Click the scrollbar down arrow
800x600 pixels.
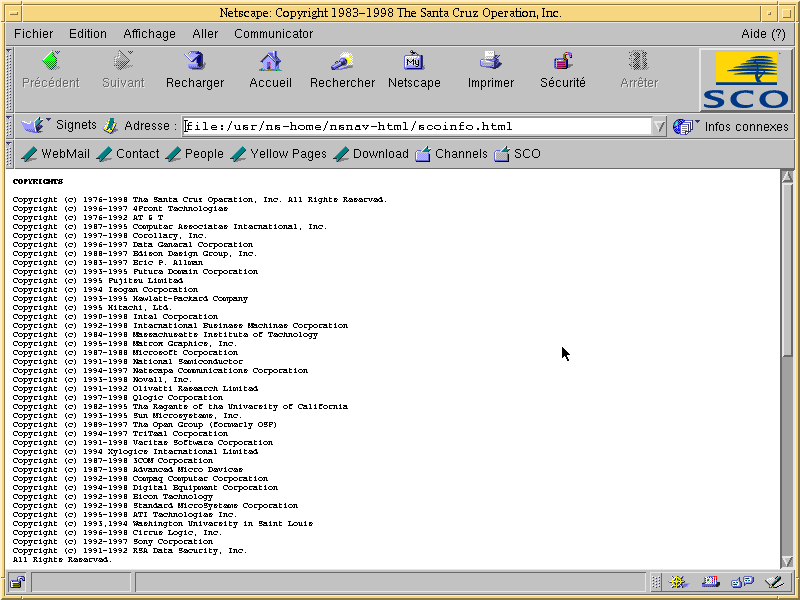pos(787,561)
